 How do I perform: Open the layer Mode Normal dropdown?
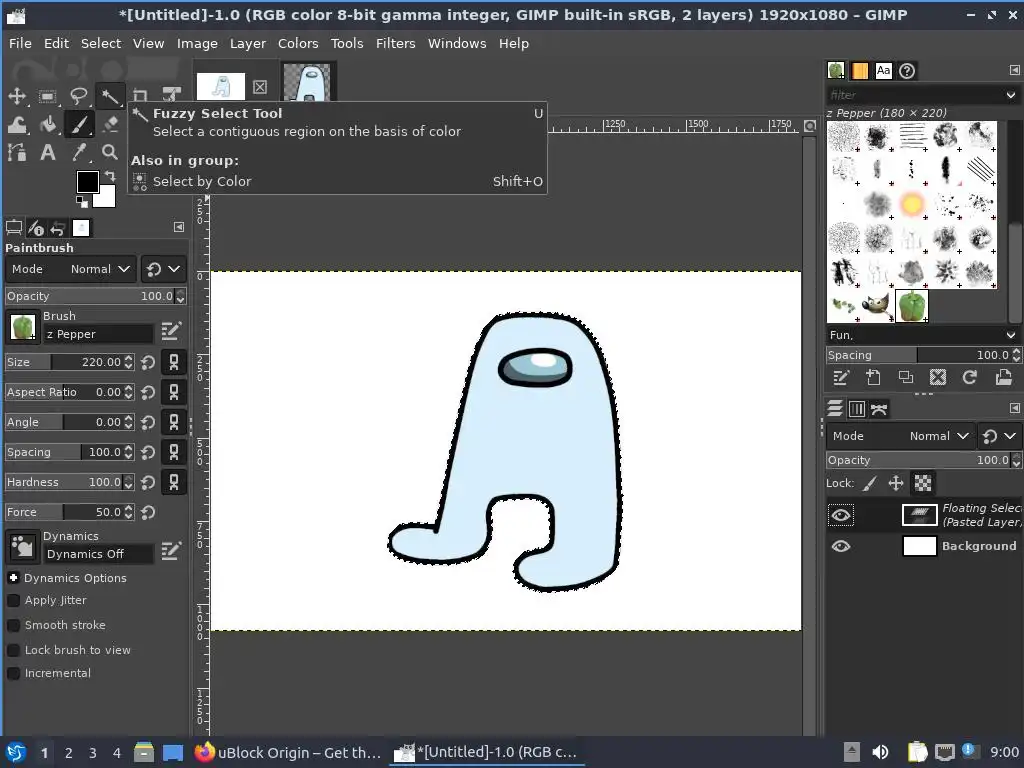click(901, 436)
